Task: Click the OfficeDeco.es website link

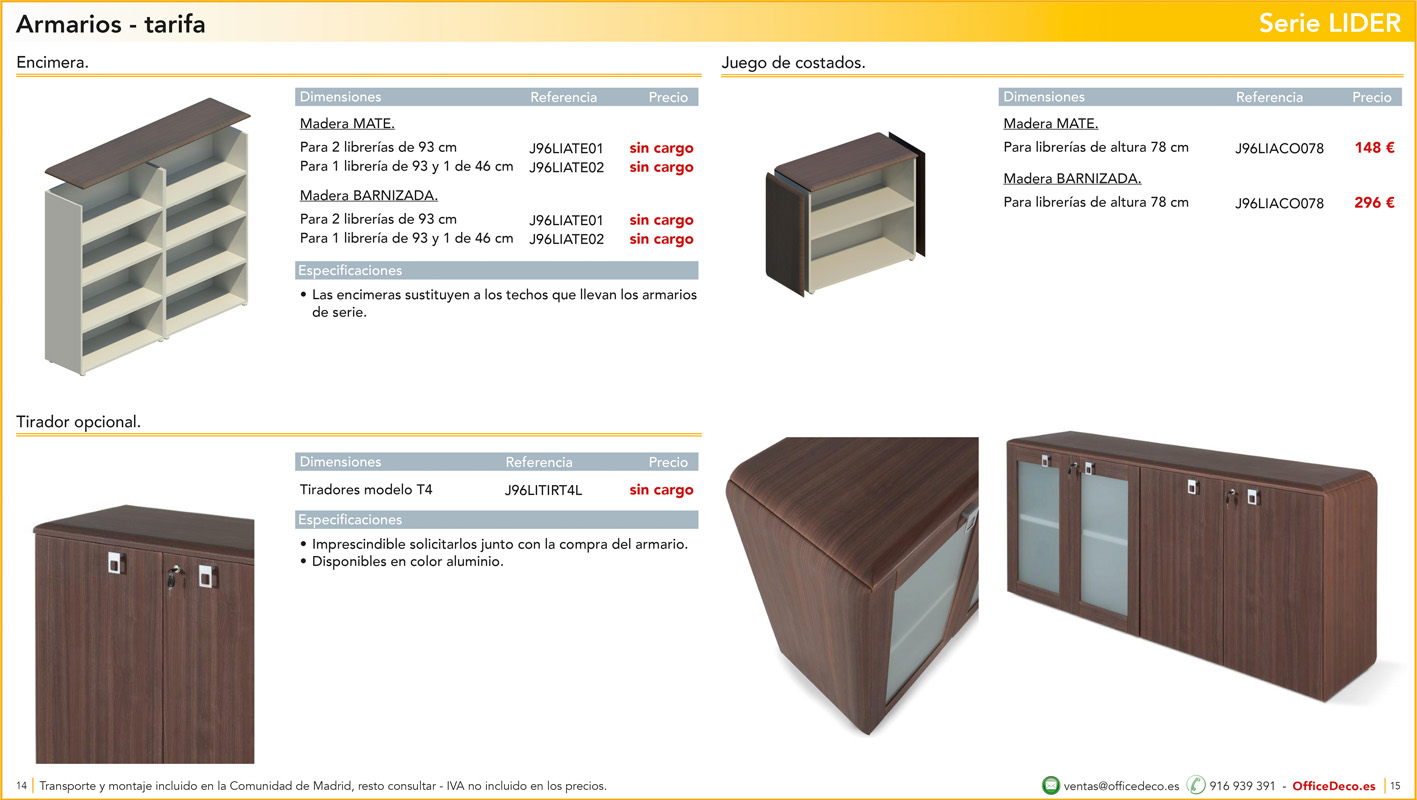Action: pos(1333,786)
